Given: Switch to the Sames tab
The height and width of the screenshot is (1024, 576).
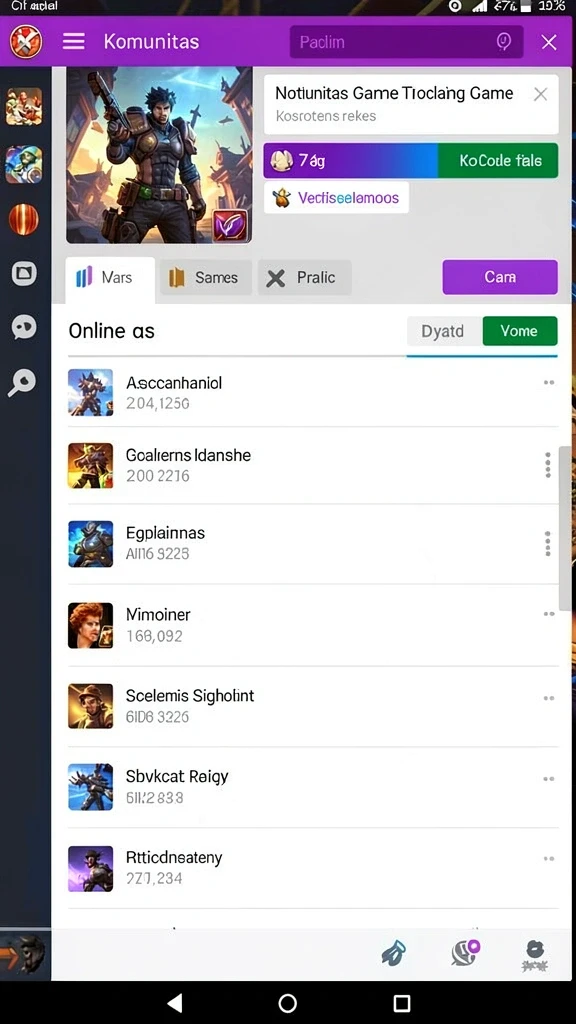Looking at the screenshot, I should coord(206,278).
